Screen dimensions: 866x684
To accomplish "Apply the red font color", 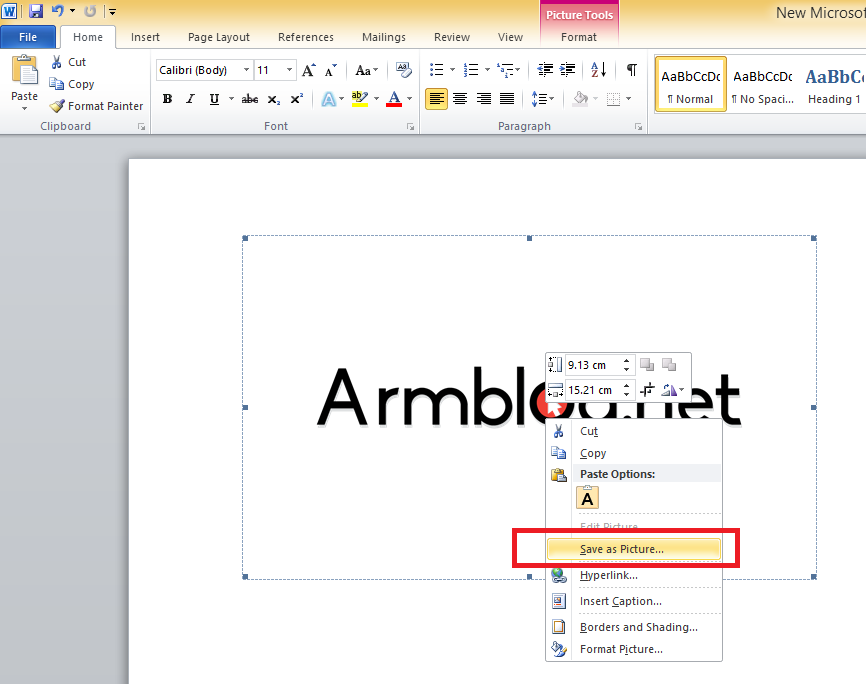I will tap(394, 99).
